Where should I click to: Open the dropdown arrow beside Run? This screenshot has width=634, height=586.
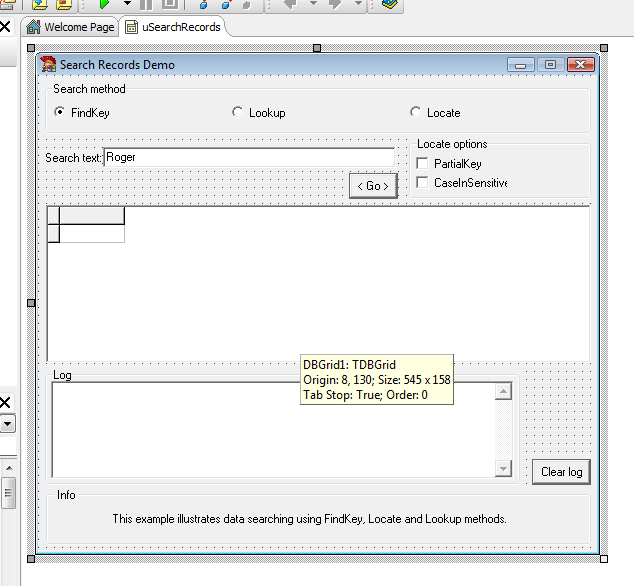point(127,4)
